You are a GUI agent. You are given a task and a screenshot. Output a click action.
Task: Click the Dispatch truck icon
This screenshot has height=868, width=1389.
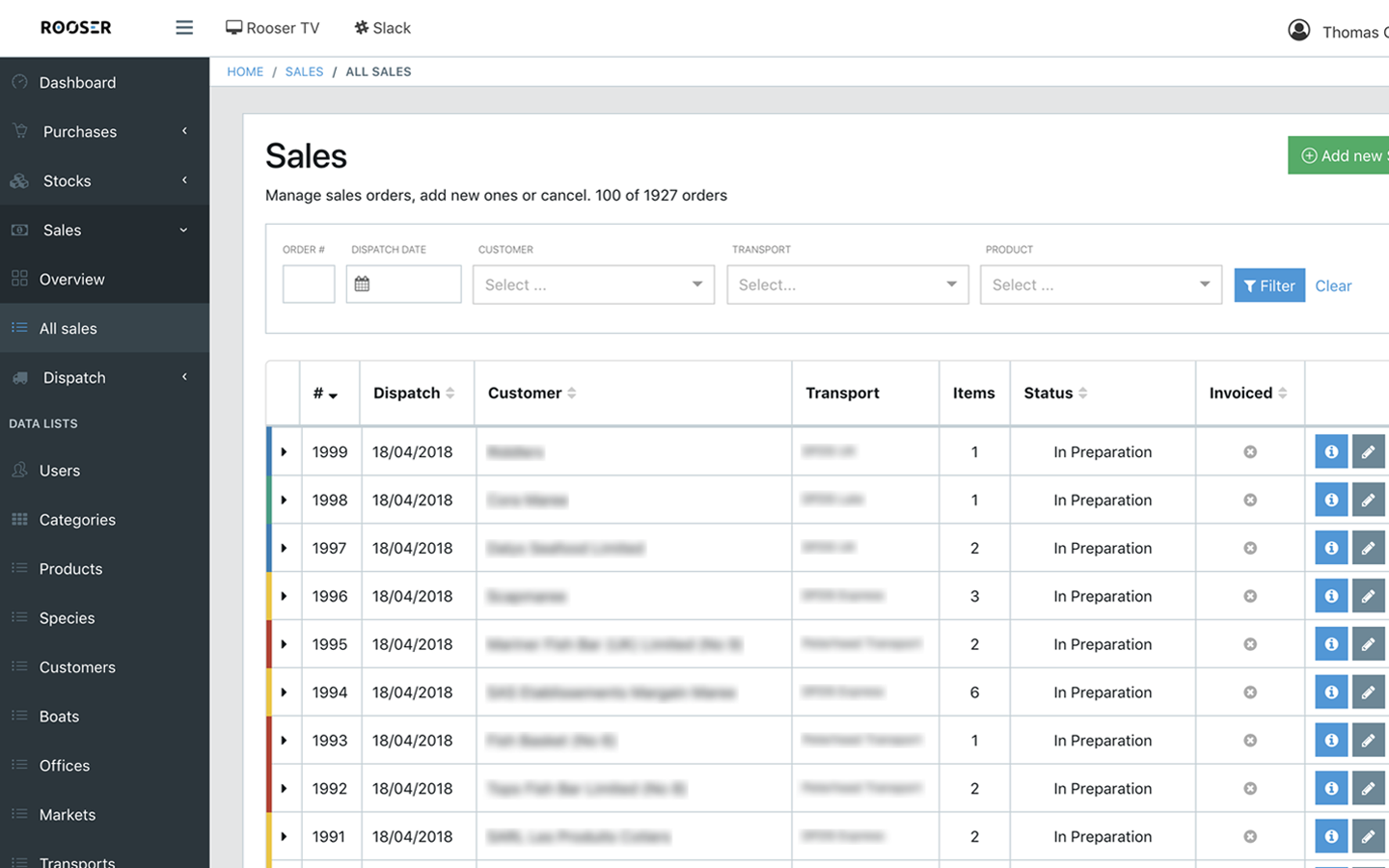pyautogui.click(x=19, y=377)
